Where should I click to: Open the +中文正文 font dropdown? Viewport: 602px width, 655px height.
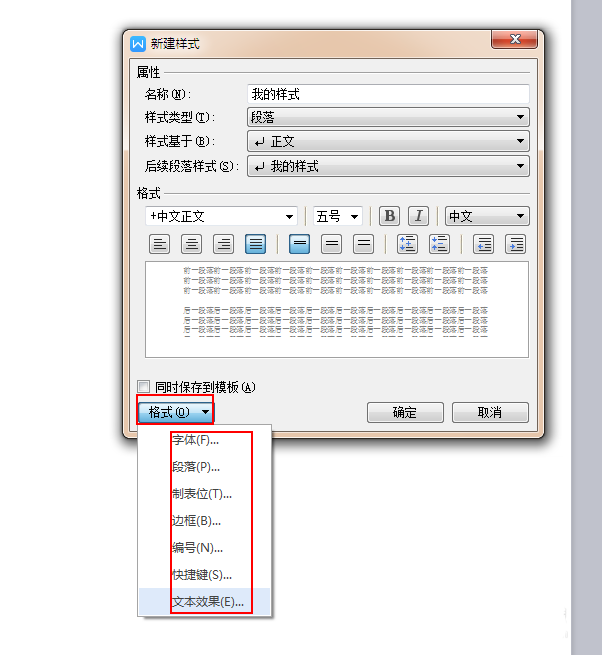(221, 216)
